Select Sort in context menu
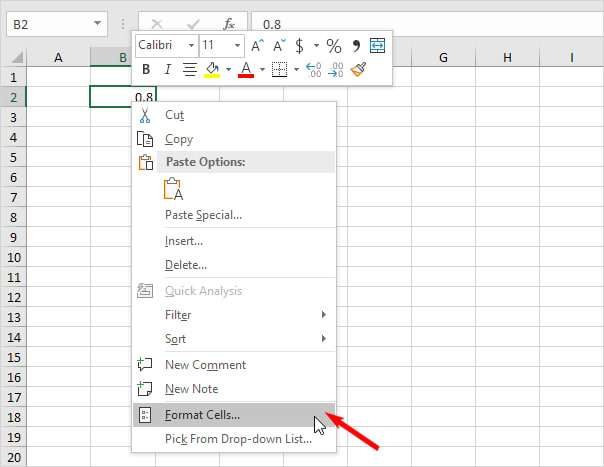 click(234, 338)
